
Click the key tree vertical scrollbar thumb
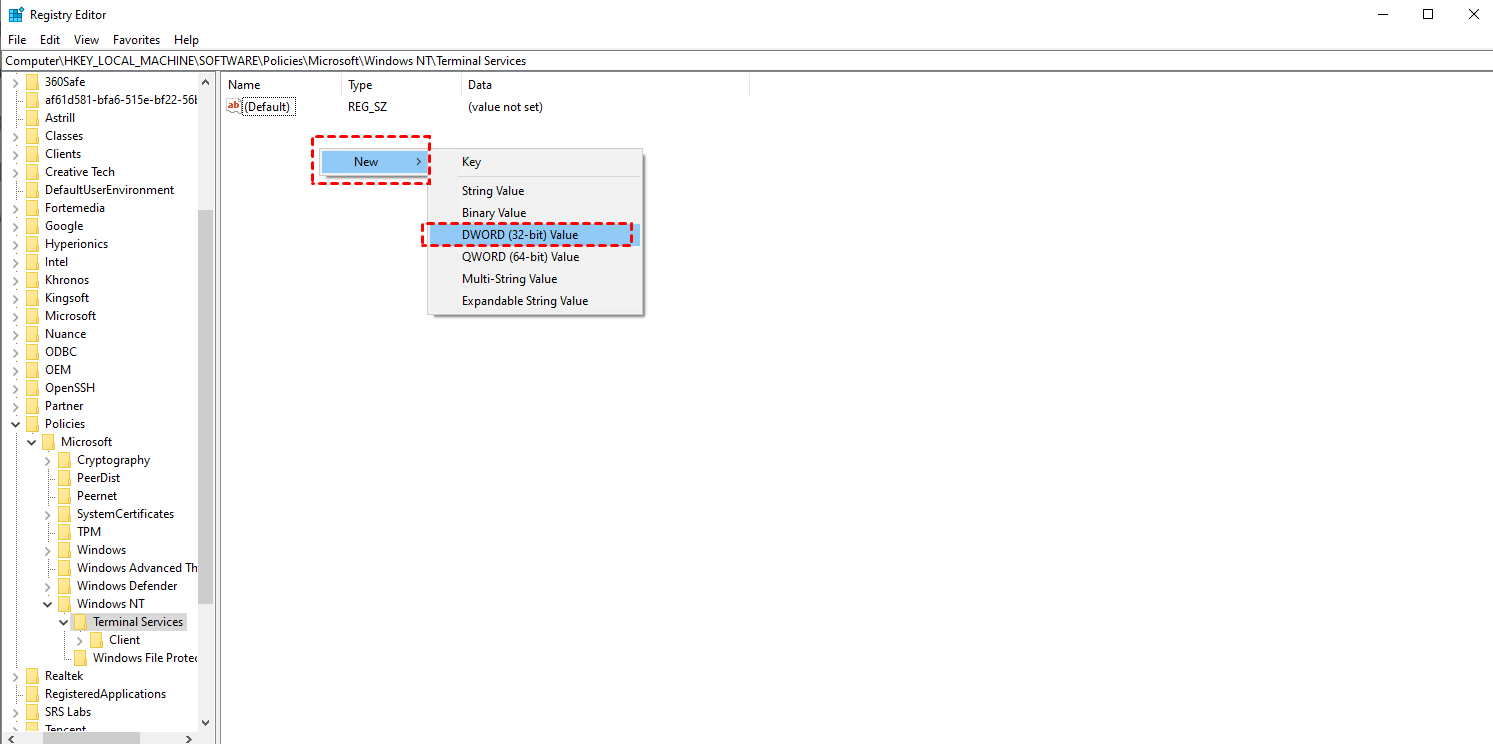click(x=206, y=407)
